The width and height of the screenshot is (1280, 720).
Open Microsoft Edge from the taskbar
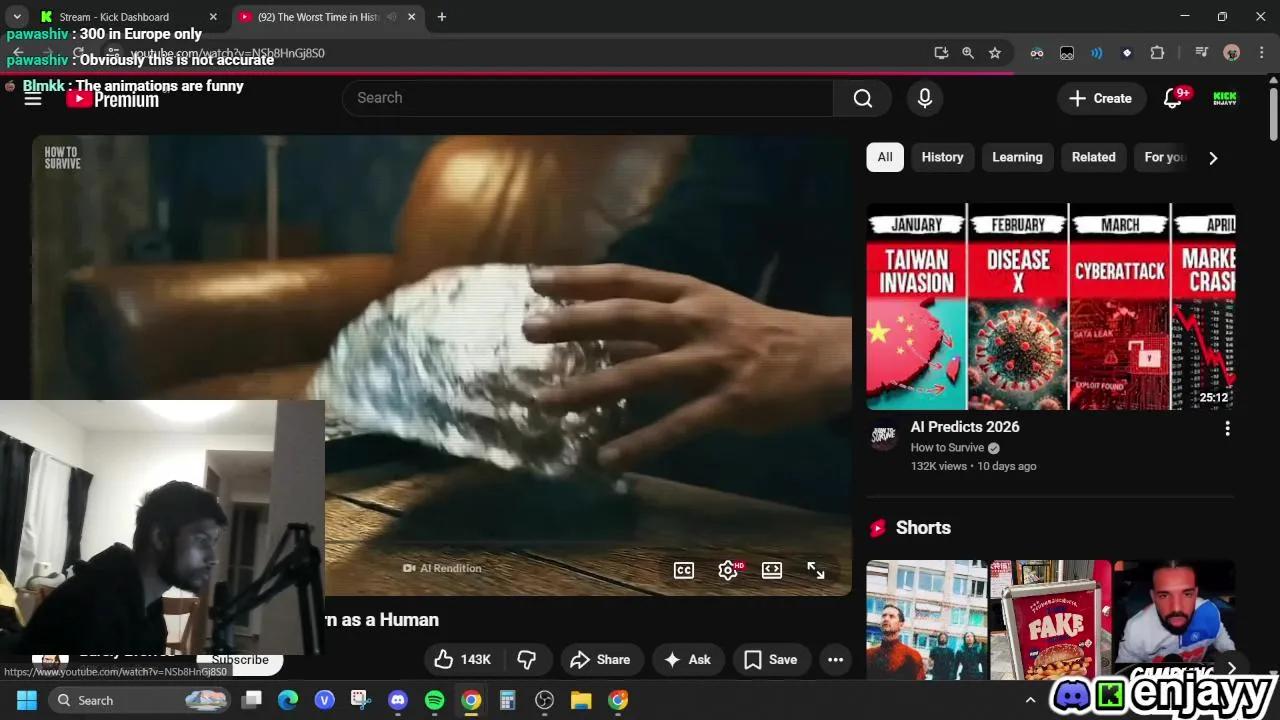[x=288, y=700]
